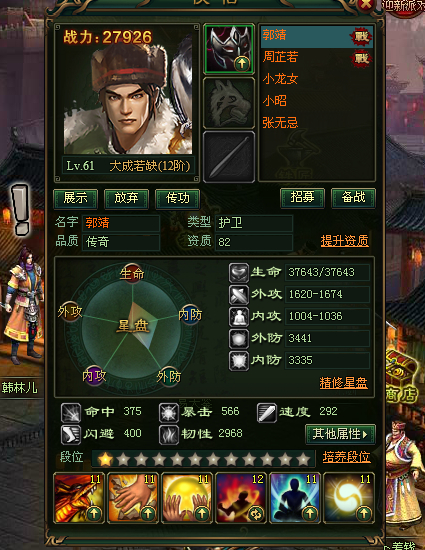Click the 培养段位 link
425x550 pixels.
tap(346, 457)
